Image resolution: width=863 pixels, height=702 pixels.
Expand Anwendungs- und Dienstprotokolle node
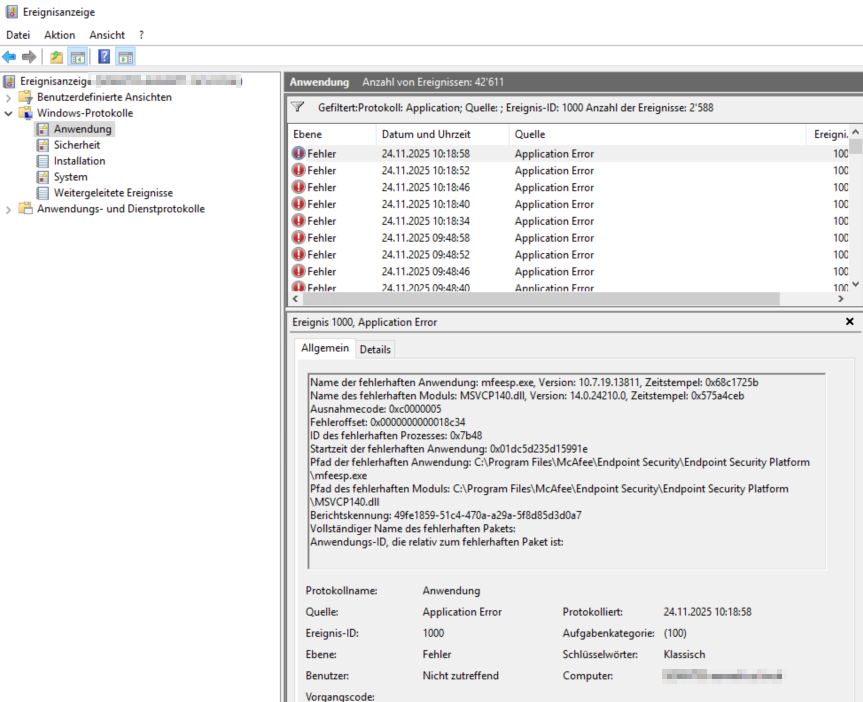(x=9, y=209)
